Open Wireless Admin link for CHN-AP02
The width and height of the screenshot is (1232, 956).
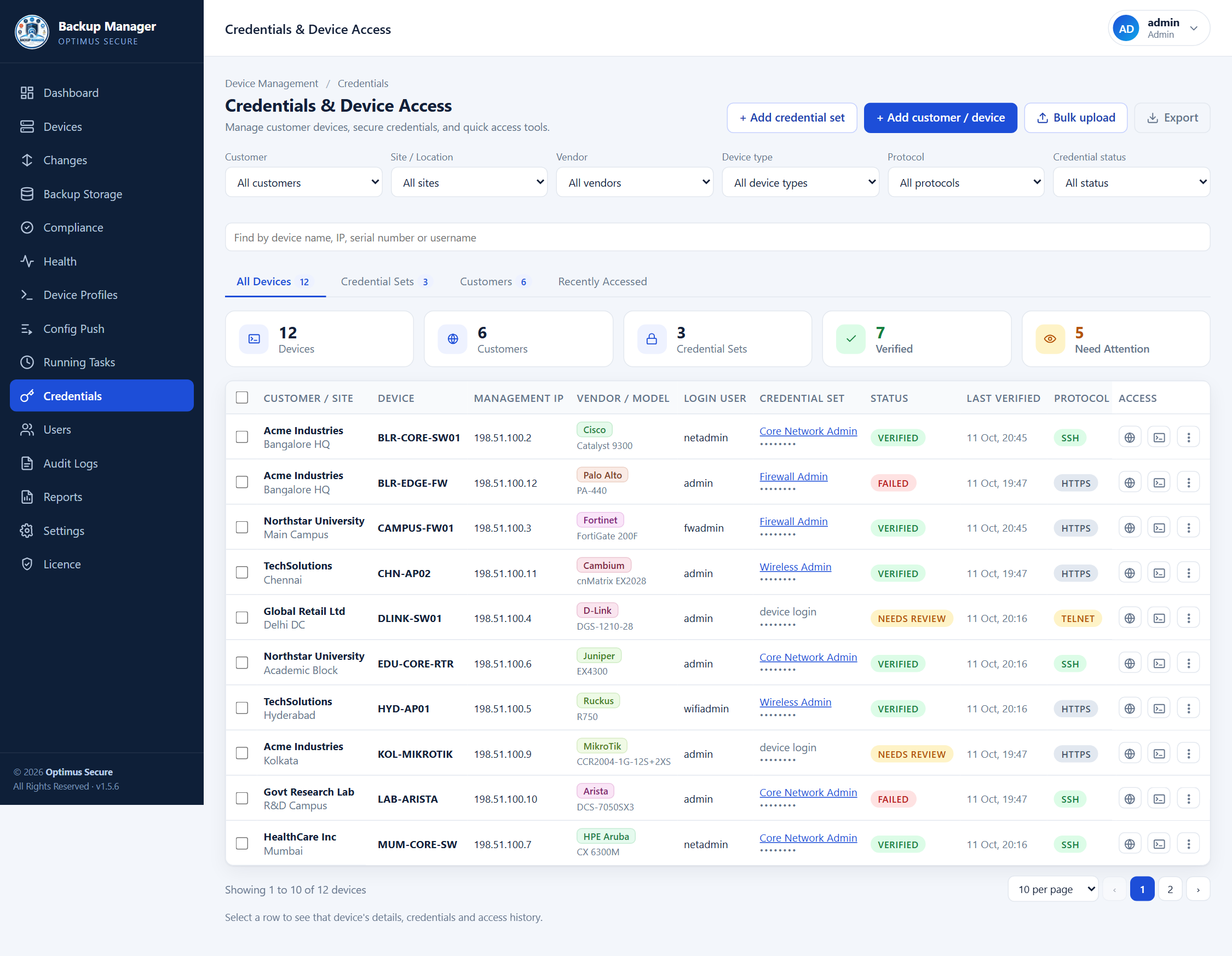coord(796,567)
